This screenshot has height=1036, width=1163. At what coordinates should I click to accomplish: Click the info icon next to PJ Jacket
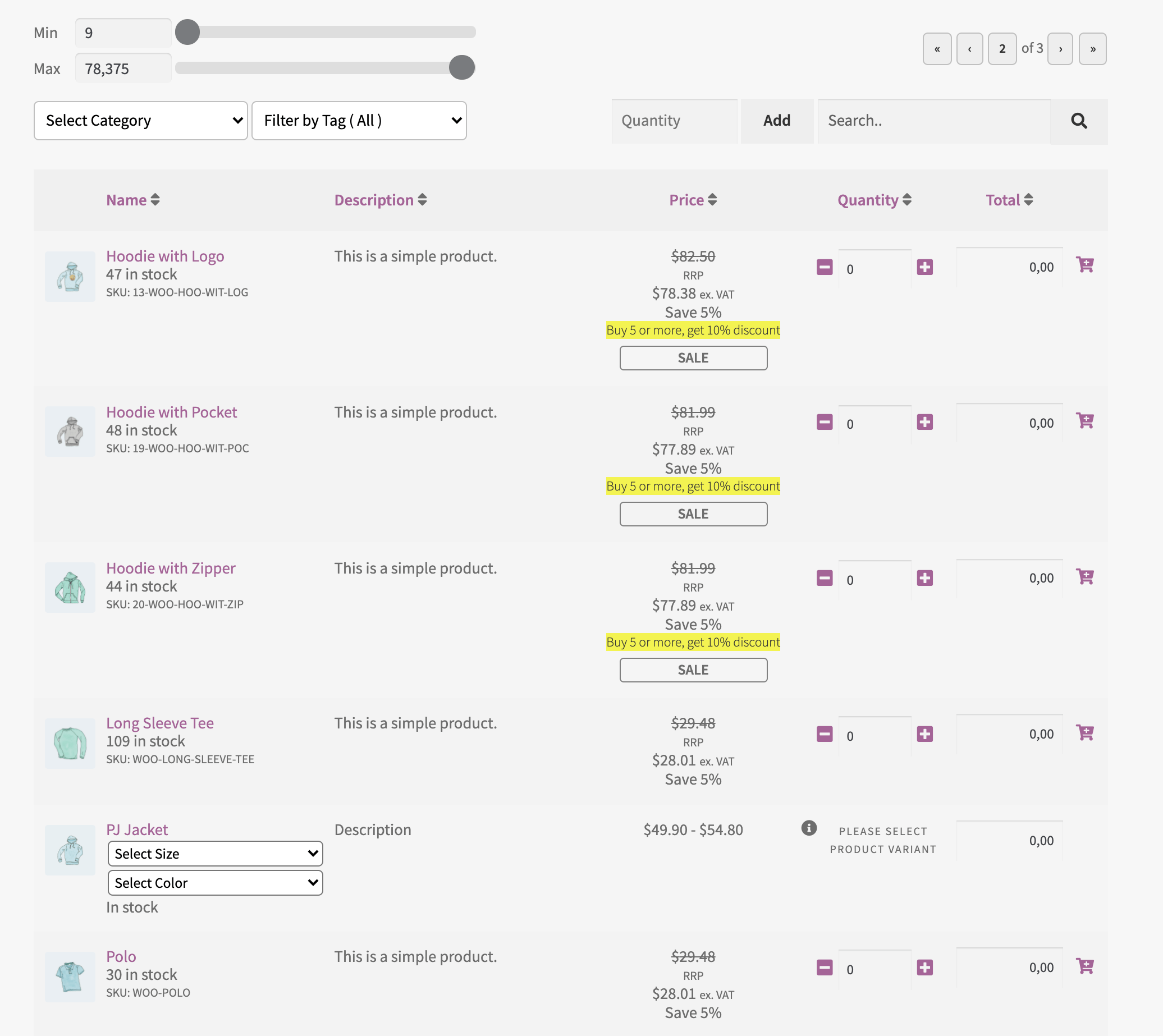coord(809,828)
